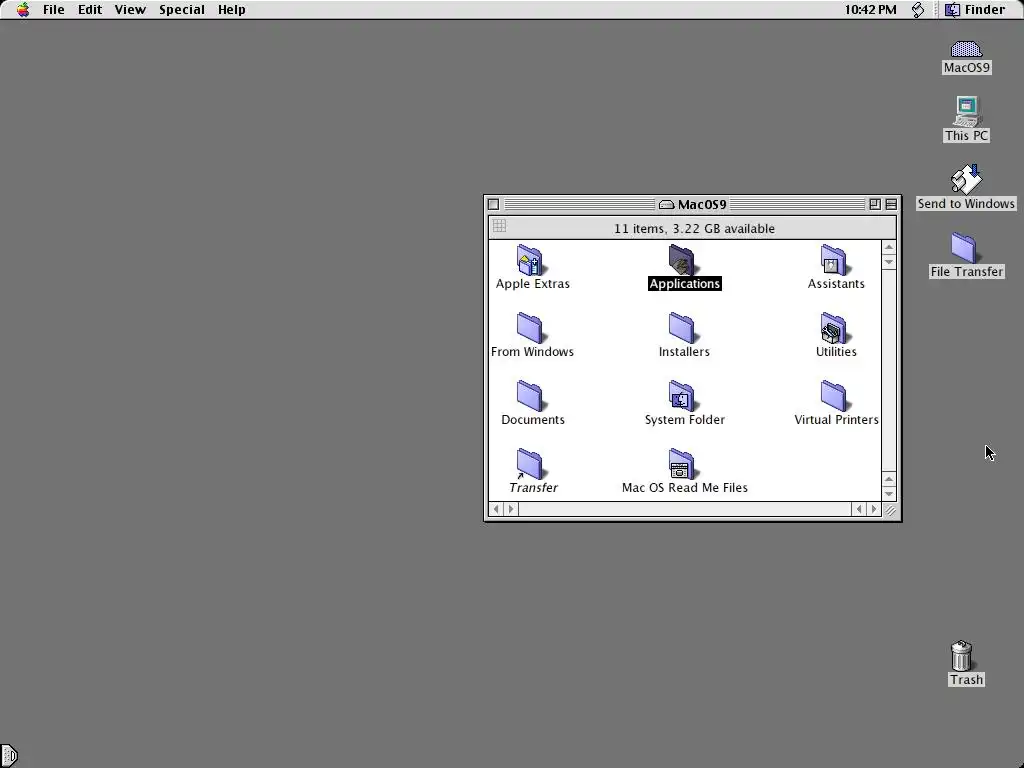
Task: Click the left-end horizontal scroll right arrow
Action: [511, 509]
